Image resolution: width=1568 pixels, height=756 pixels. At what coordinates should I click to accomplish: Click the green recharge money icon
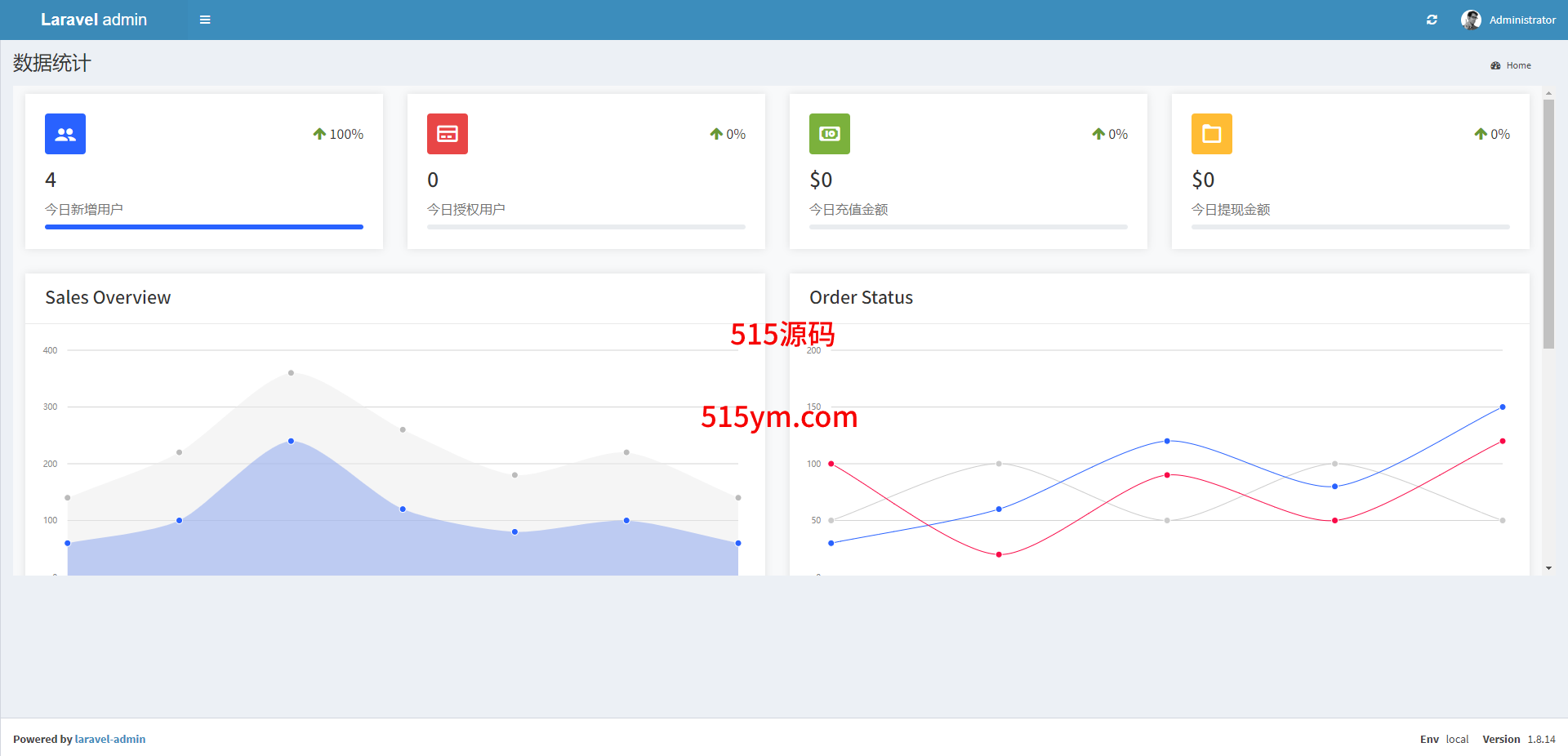click(x=830, y=134)
